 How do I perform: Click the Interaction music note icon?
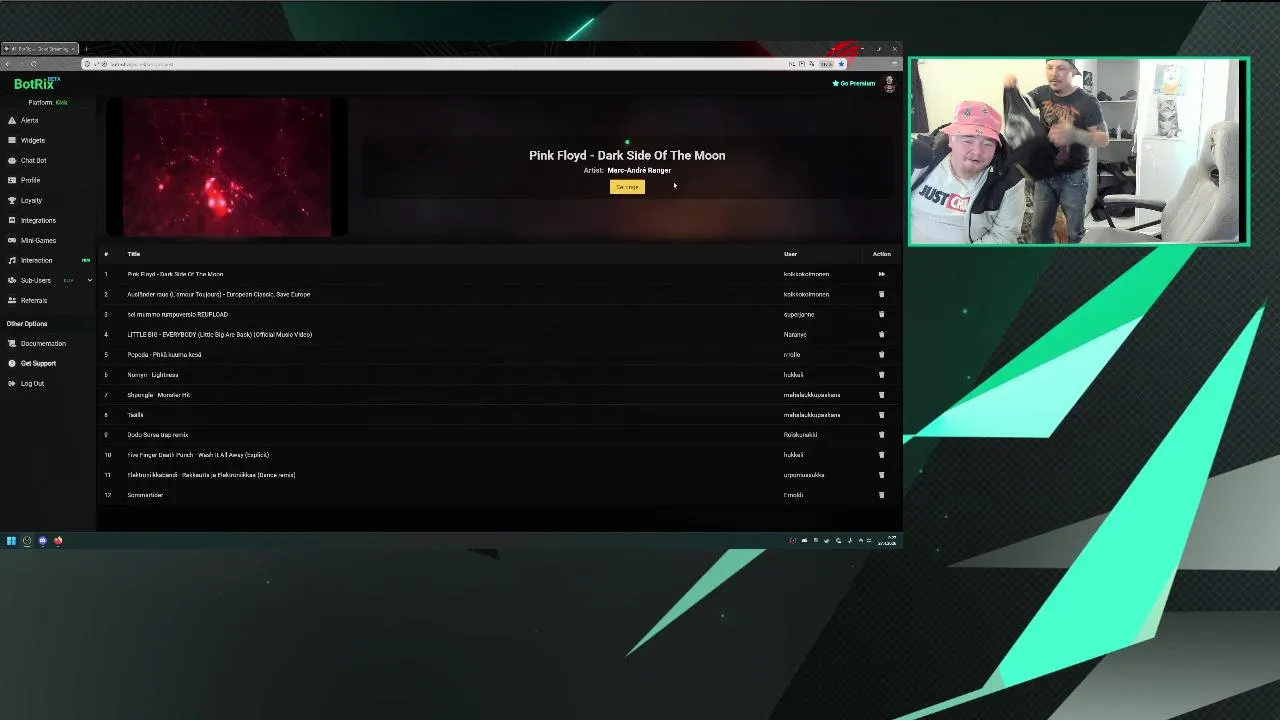coord(12,260)
